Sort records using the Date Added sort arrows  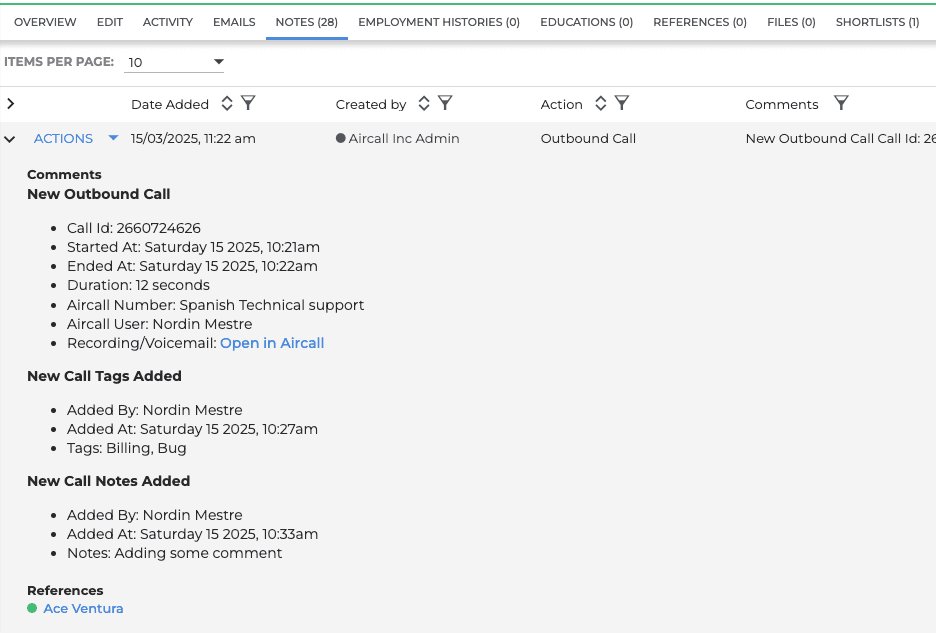[225, 103]
